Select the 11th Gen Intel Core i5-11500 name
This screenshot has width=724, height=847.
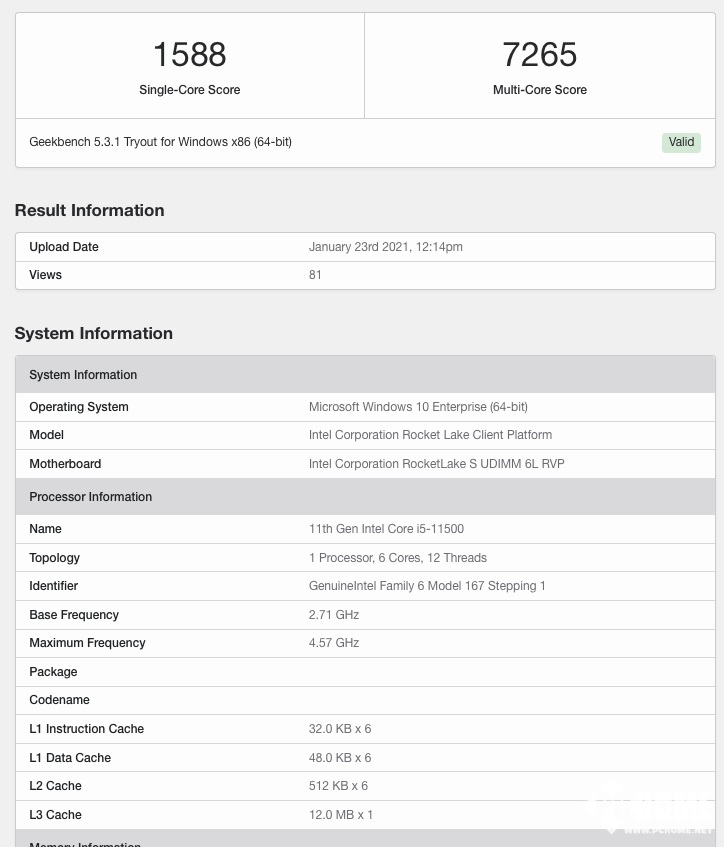coord(386,529)
